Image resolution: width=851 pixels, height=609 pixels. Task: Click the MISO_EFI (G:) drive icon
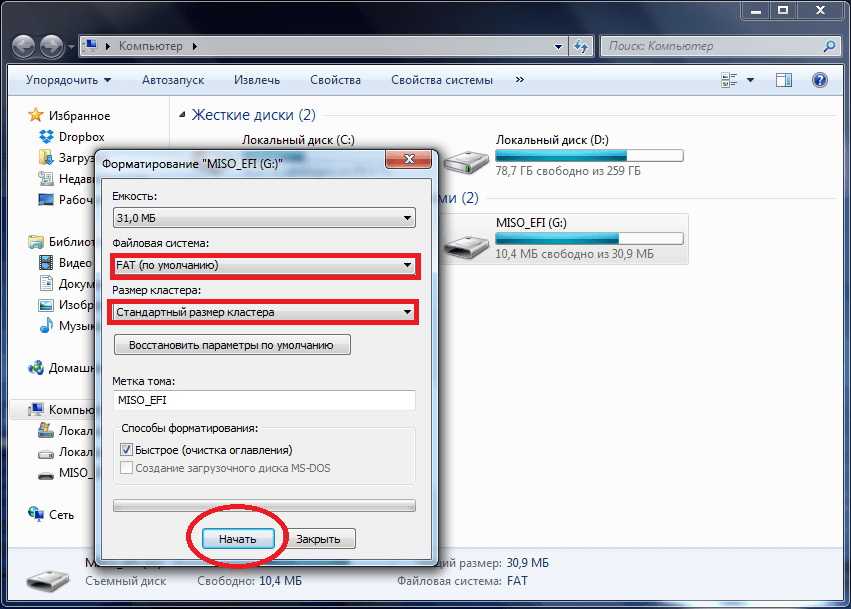pyautogui.click(x=467, y=245)
